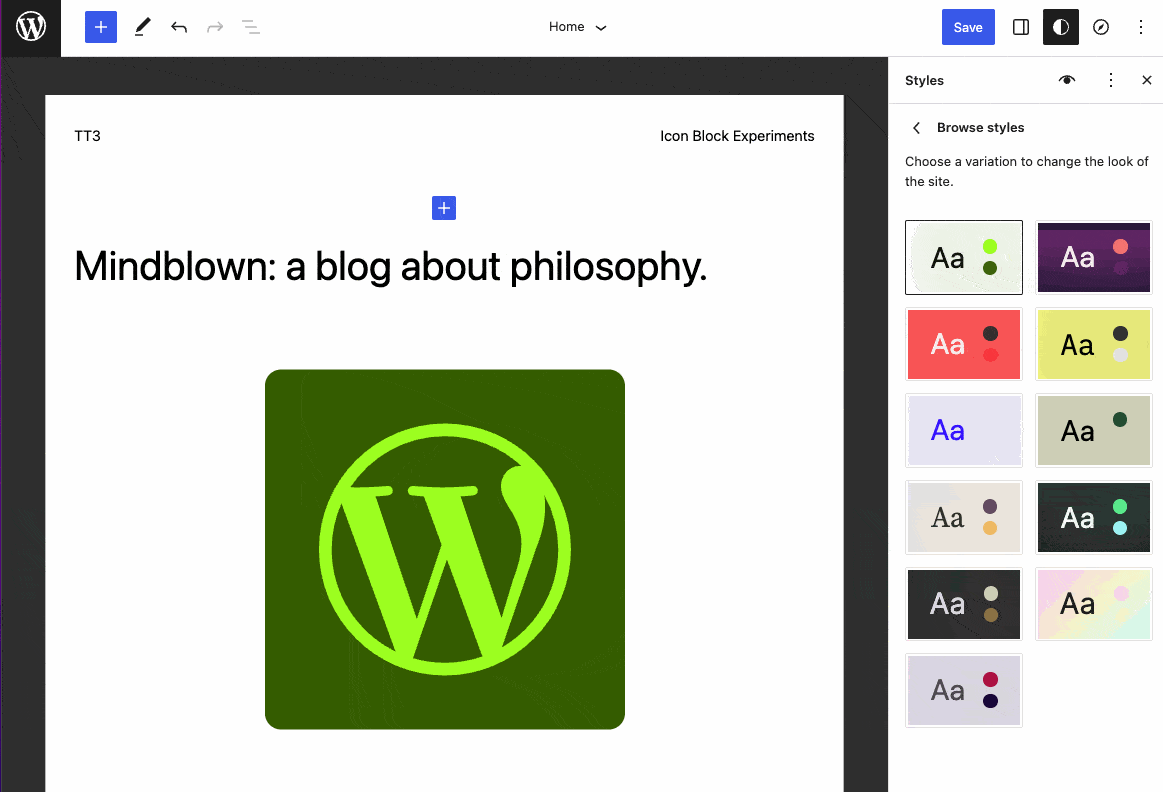The width and height of the screenshot is (1163, 792).
Task: Toggle the Styles half-circle icon
Action: [x=1061, y=28]
